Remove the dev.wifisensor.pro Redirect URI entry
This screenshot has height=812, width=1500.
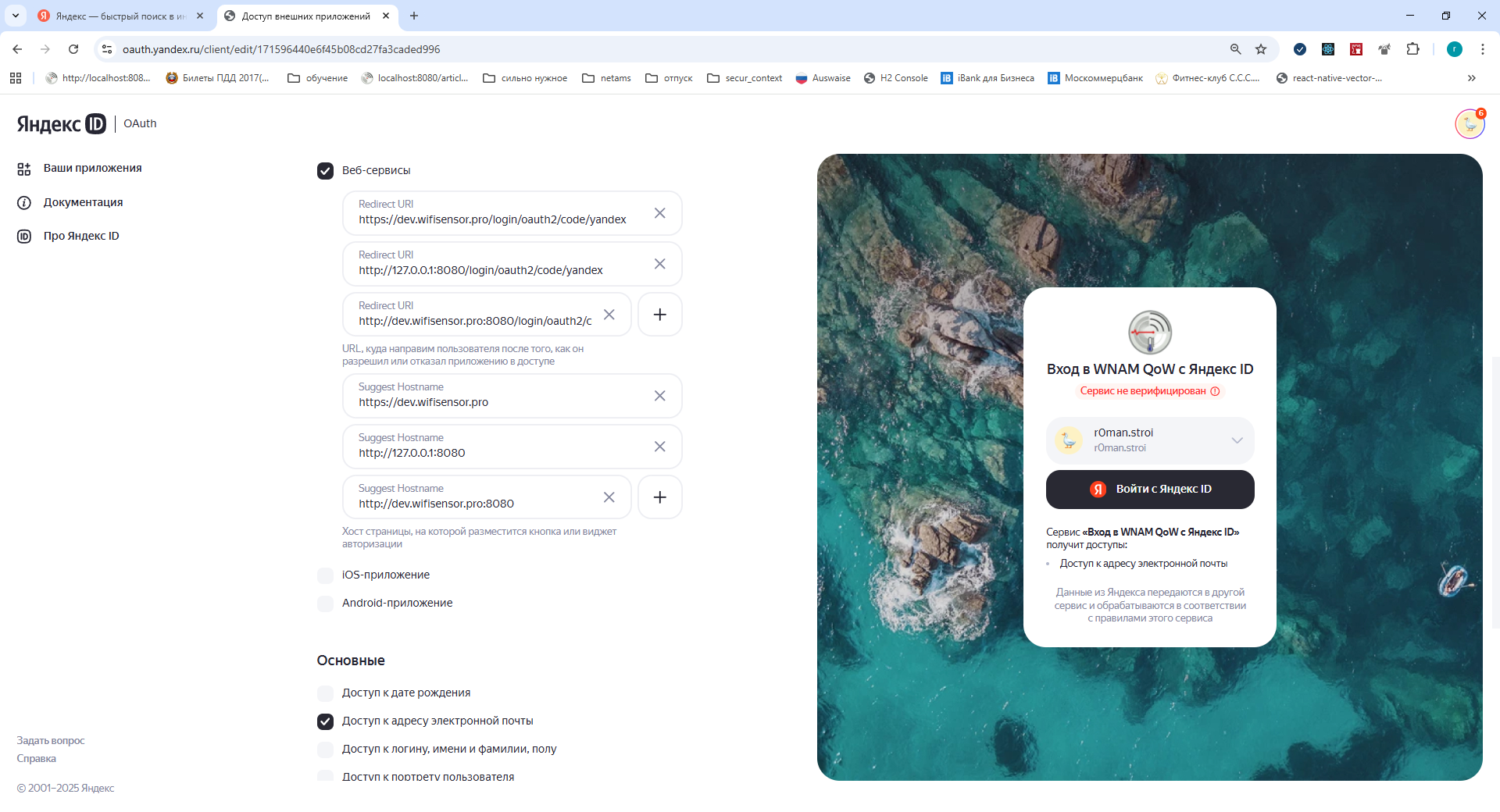coord(659,213)
